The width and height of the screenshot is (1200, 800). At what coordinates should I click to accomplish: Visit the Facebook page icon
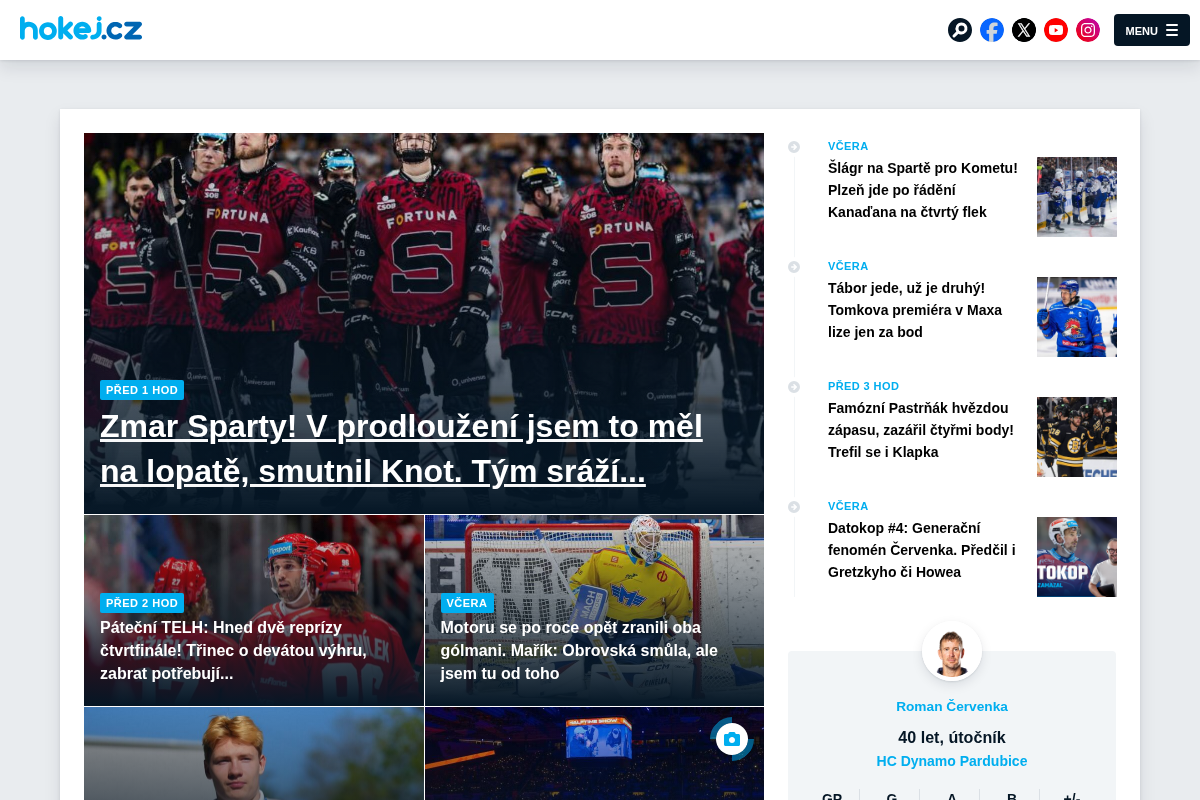pos(992,30)
